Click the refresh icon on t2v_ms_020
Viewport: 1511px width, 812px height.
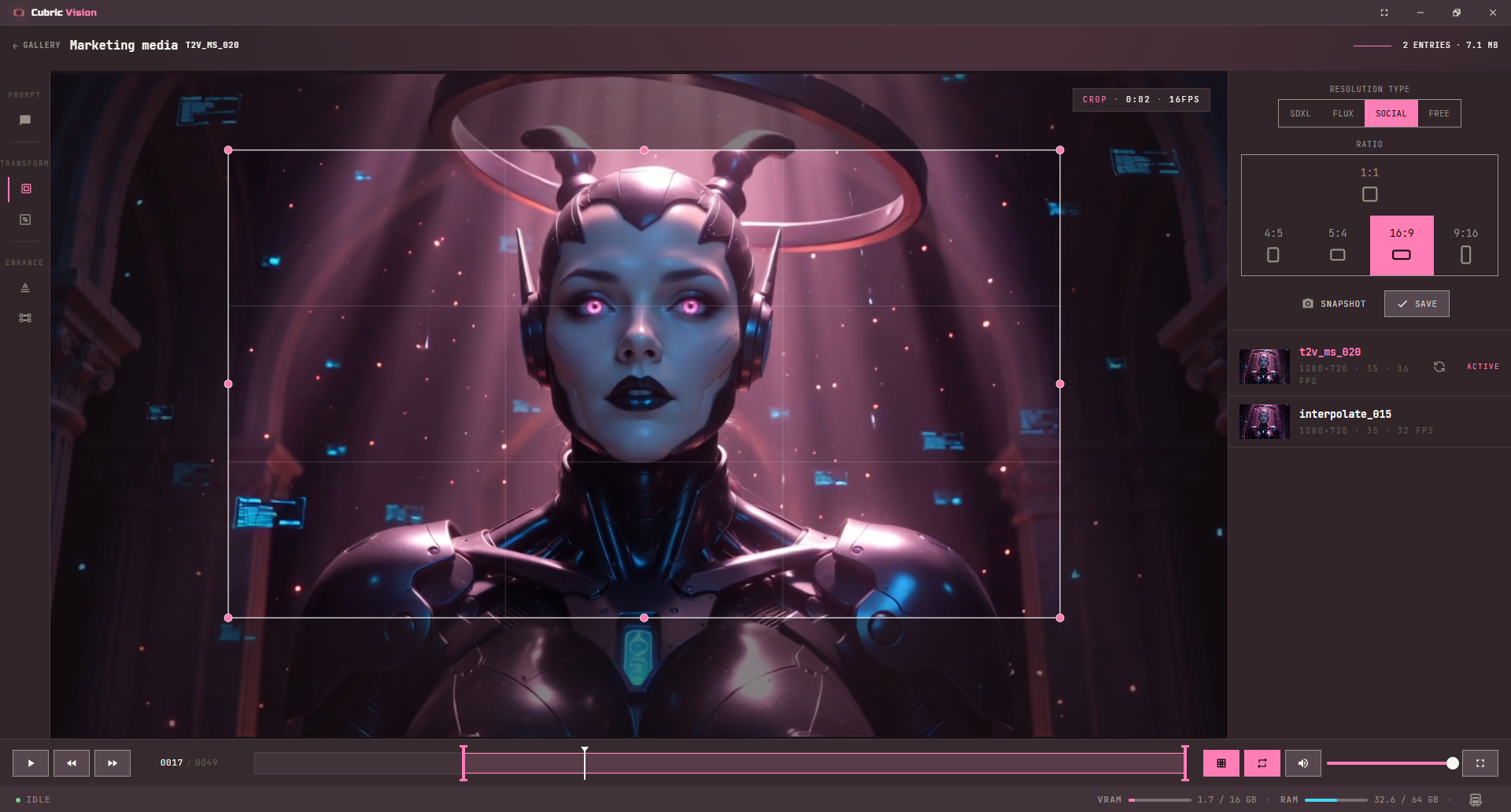click(x=1439, y=367)
